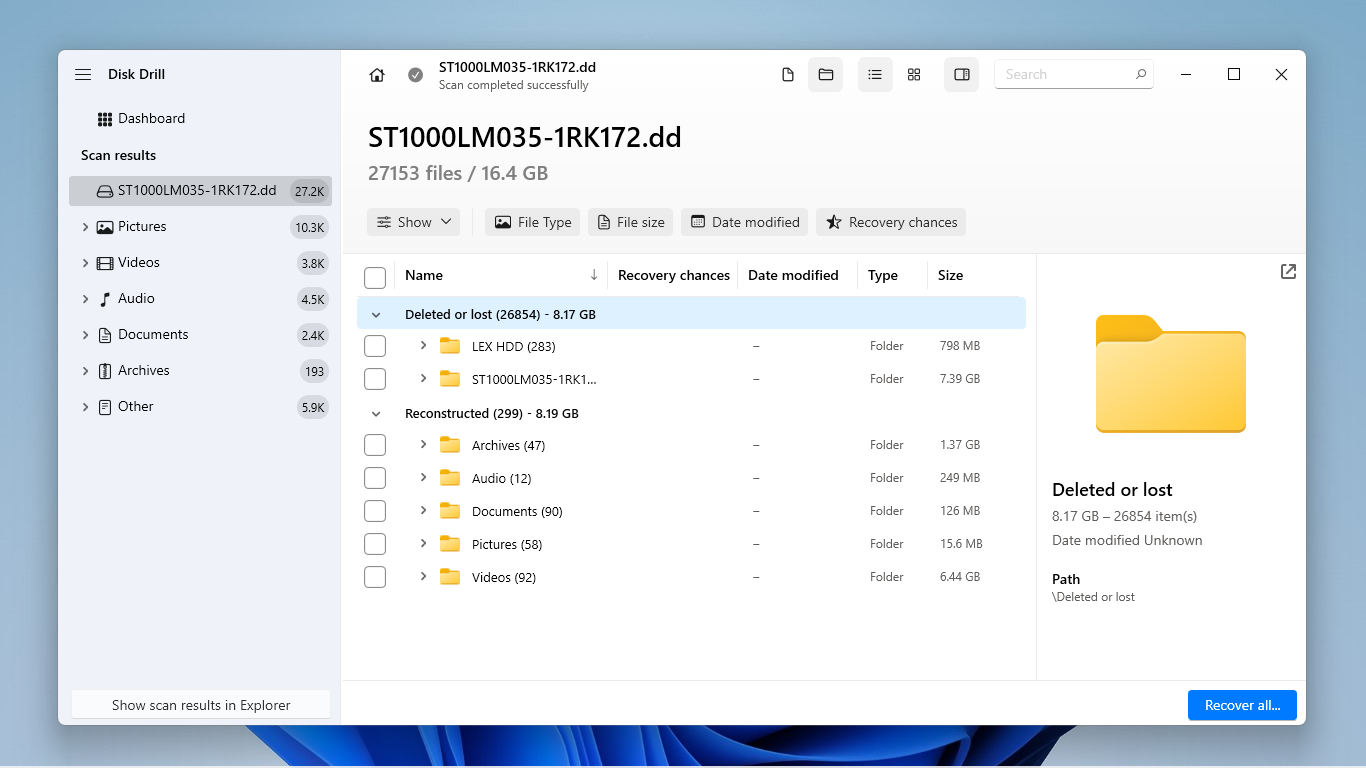The height and width of the screenshot is (768, 1366).
Task: Click the Audio note icon
Action: click(105, 299)
